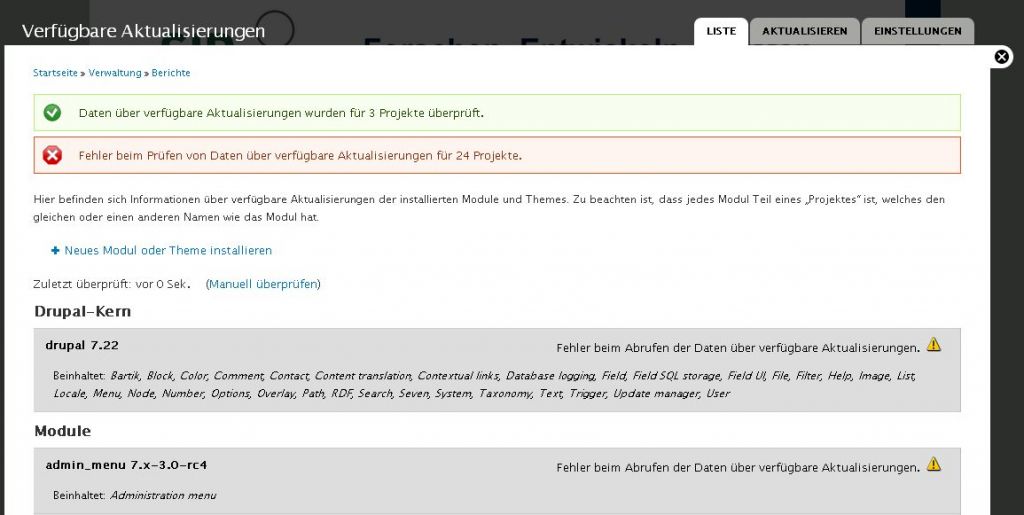The width and height of the screenshot is (1024, 515).
Task: Close the overlay with the X icon
Action: (1002, 57)
